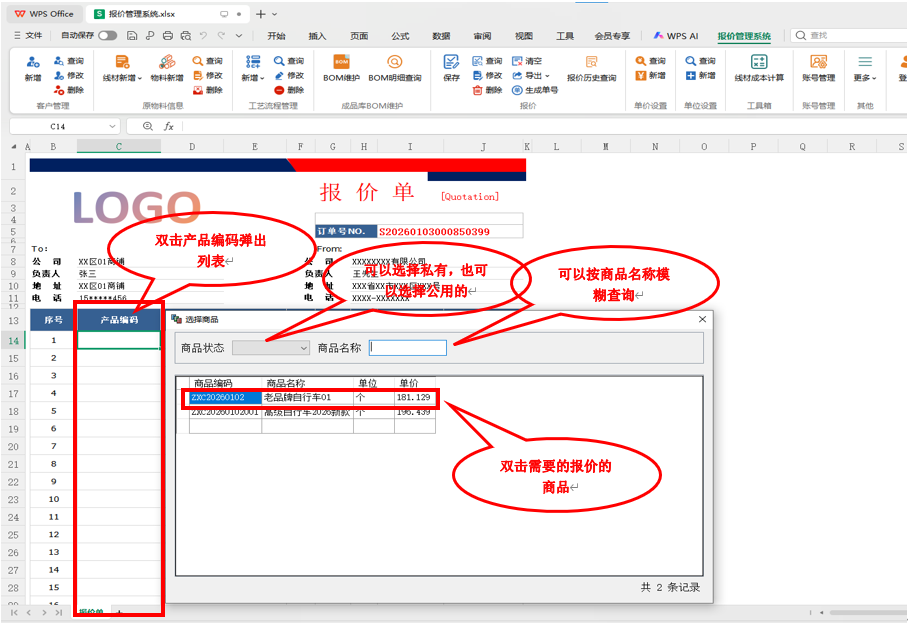Open 线材成本计算 tool

[x=759, y=68]
